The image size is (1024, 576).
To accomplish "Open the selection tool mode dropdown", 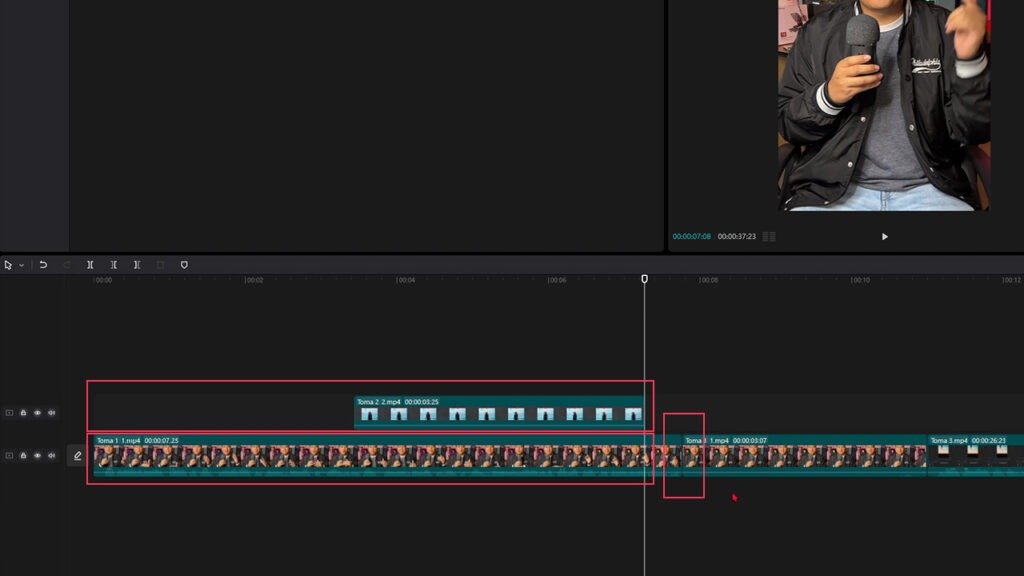I will point(22,265).
